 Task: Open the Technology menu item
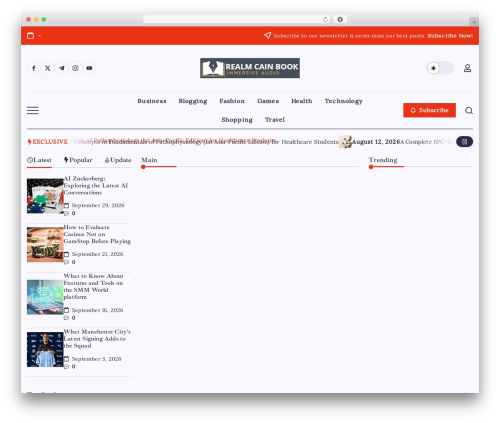[x=343, y=101]
